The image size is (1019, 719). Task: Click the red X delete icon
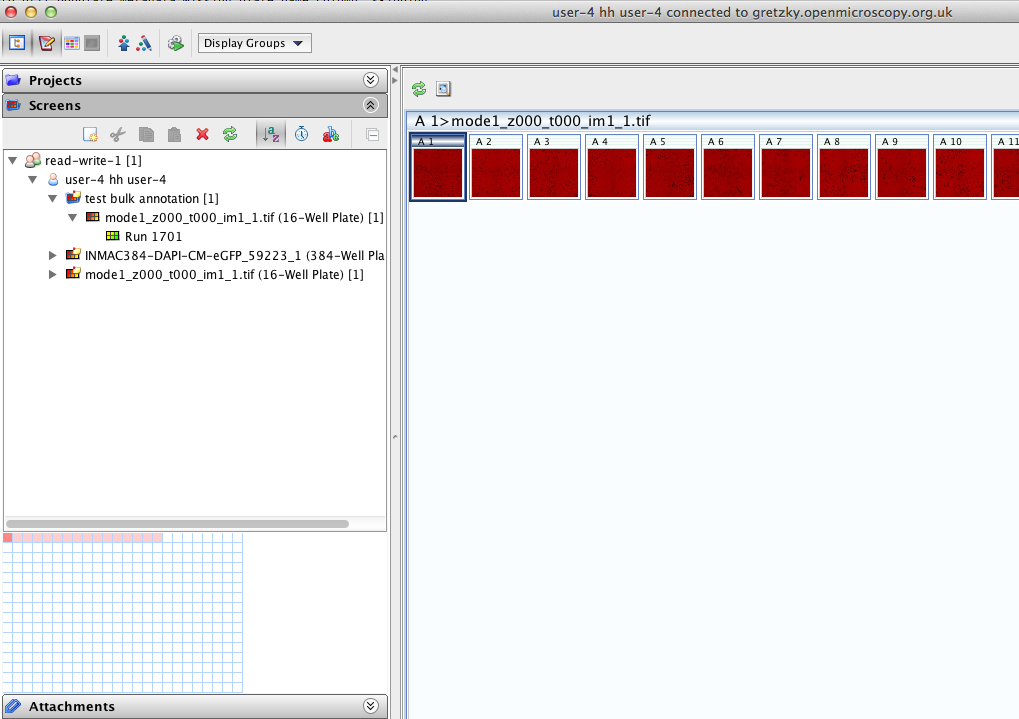coord(202,135)
